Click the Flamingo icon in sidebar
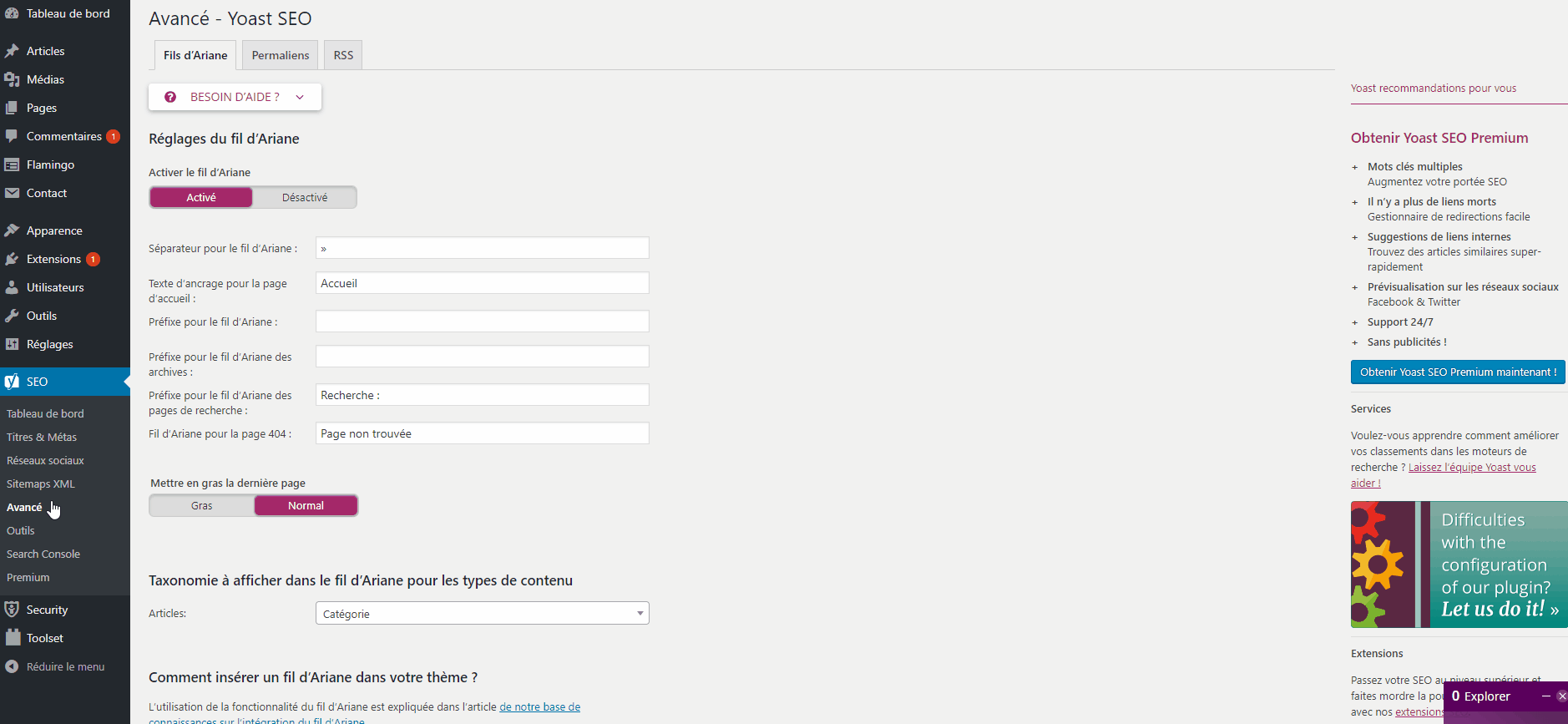1568x724 pixels. coord(12,165)
